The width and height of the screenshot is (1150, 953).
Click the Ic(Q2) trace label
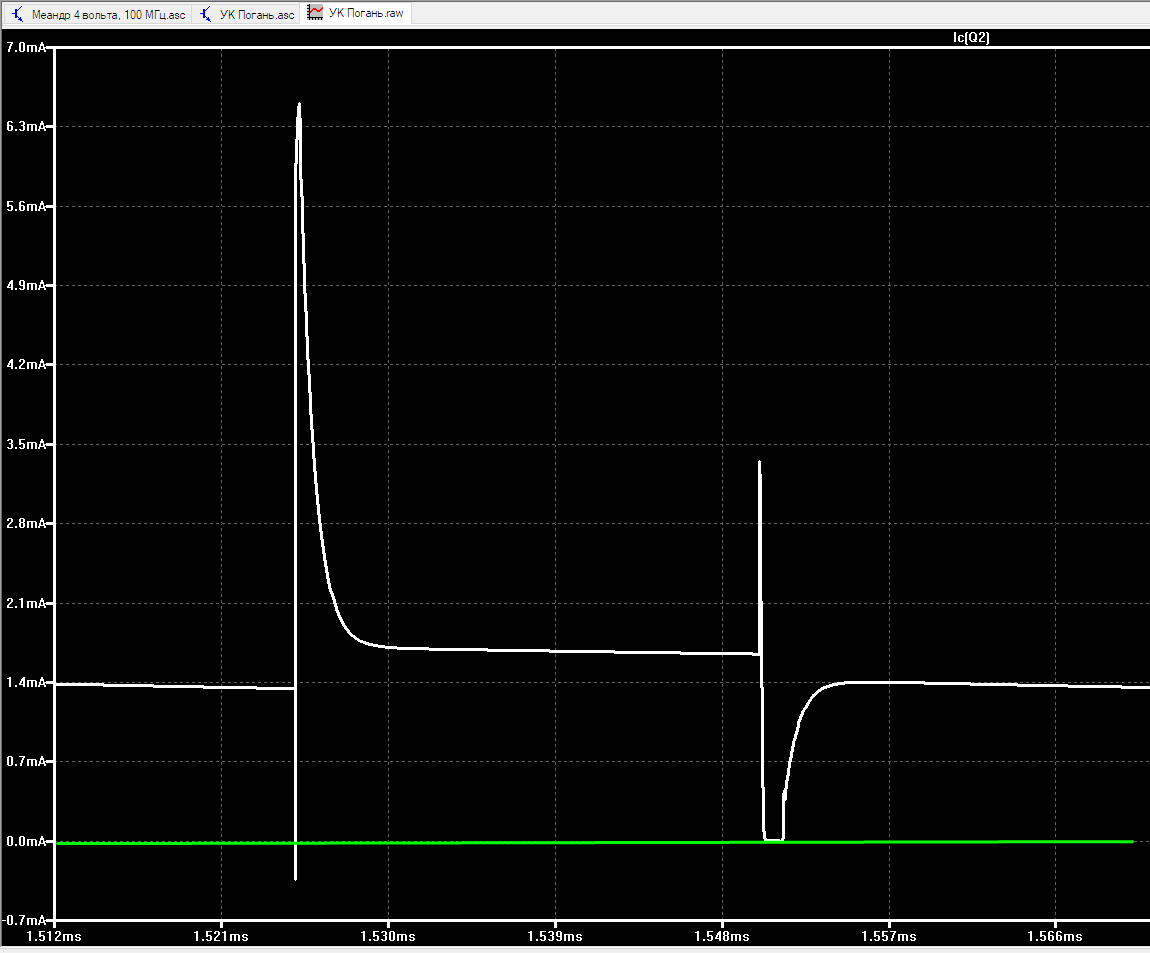[x=971, y=37]
